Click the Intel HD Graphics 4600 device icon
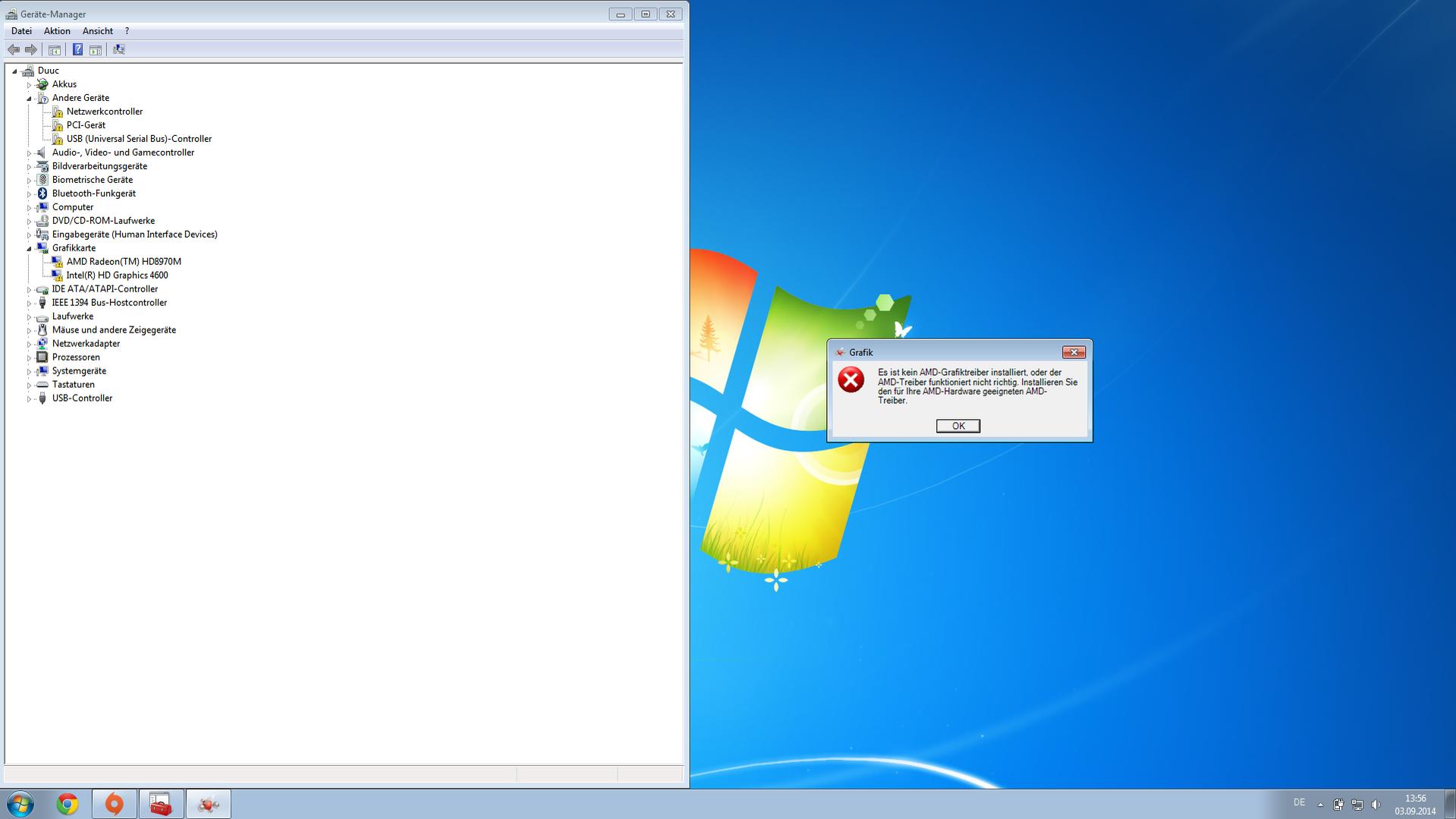Viewport: 1456px width, 819px height. pyautogui.click(x=57, y=276)
